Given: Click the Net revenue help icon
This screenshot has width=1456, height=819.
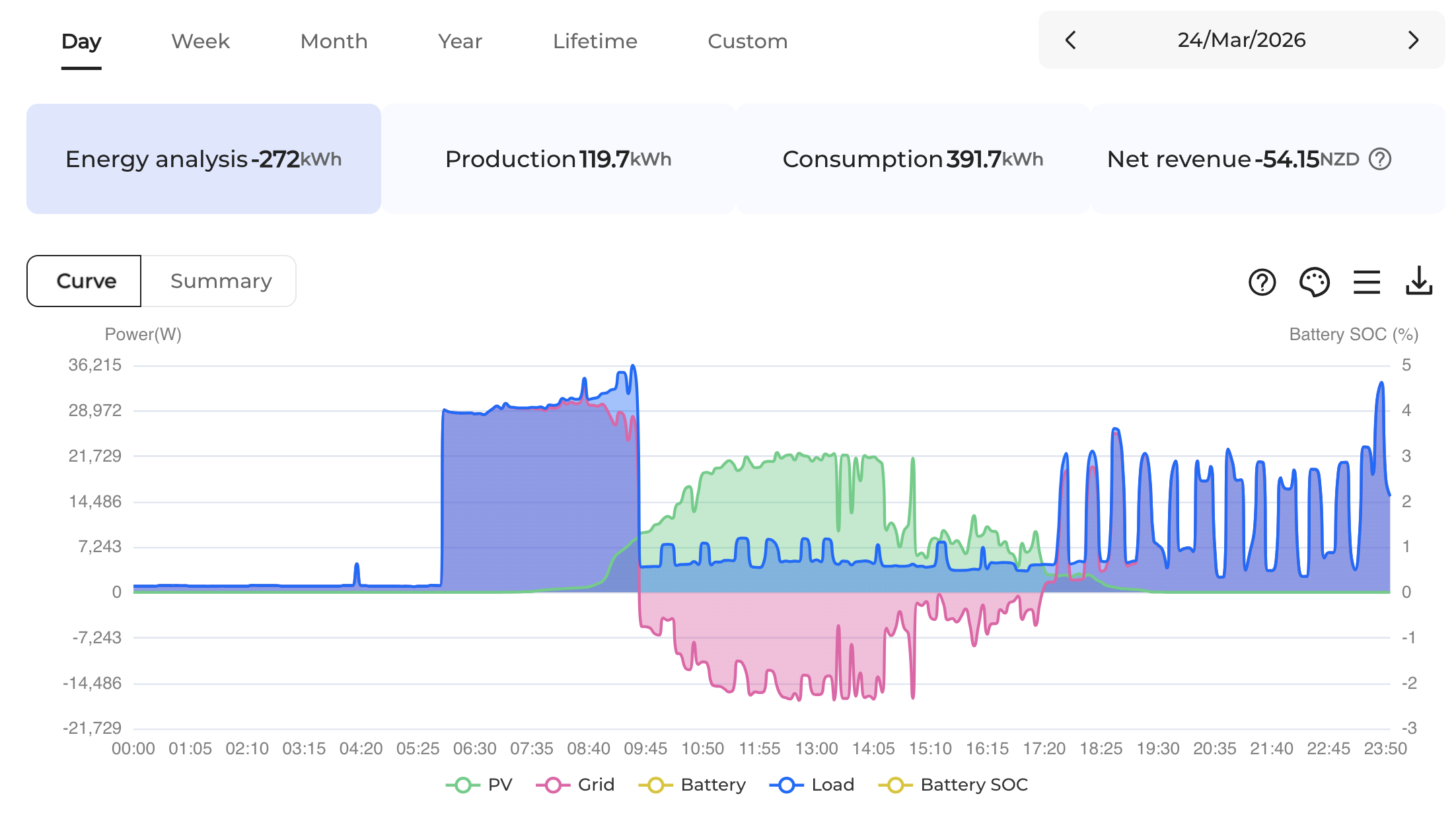Looking at the screenshot, I should (1380, 159).
